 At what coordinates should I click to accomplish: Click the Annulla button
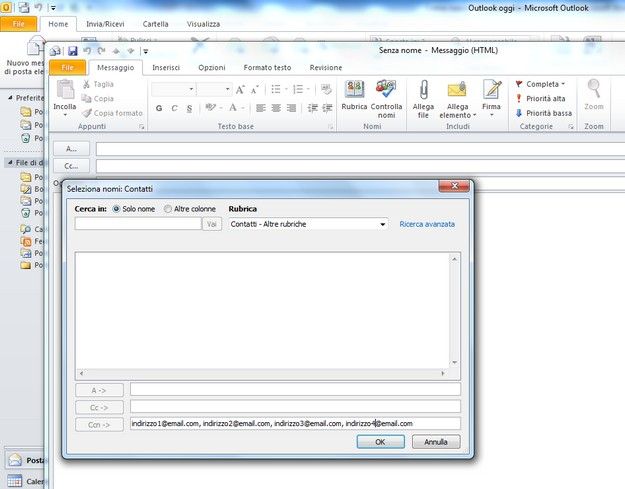click(x=436, y=441)
